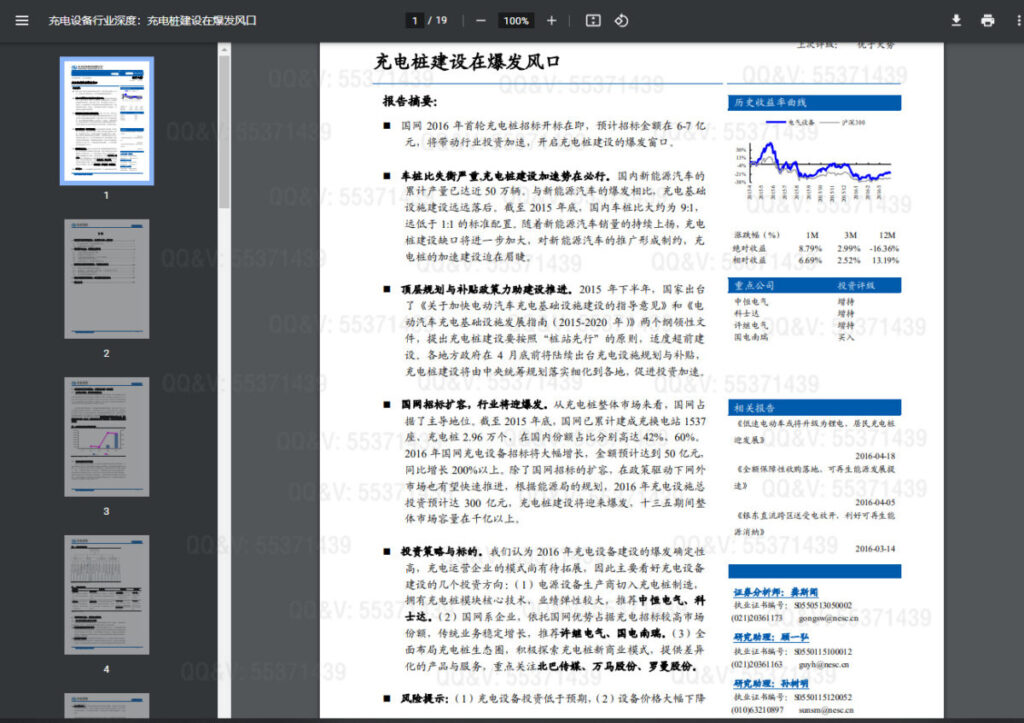Toggle the sidebar hamburger menu

click(x=22, y=20)
